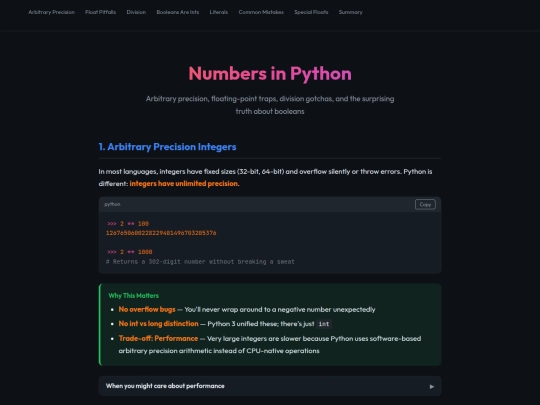Navigate to the Literals section
The width and height of the screenshot is (540, 405).
click(219, 12)
